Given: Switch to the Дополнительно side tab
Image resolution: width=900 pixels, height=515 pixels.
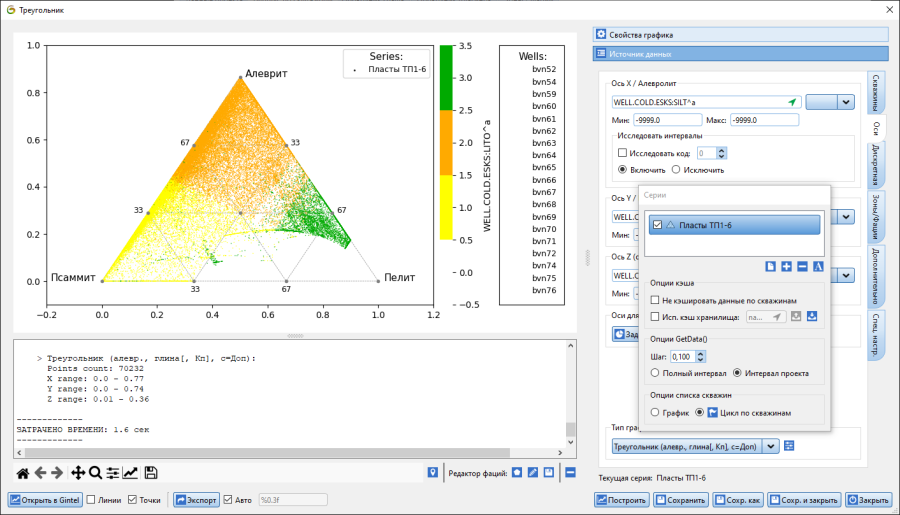Looking at the screenshot, I should (x=876, y=276).
